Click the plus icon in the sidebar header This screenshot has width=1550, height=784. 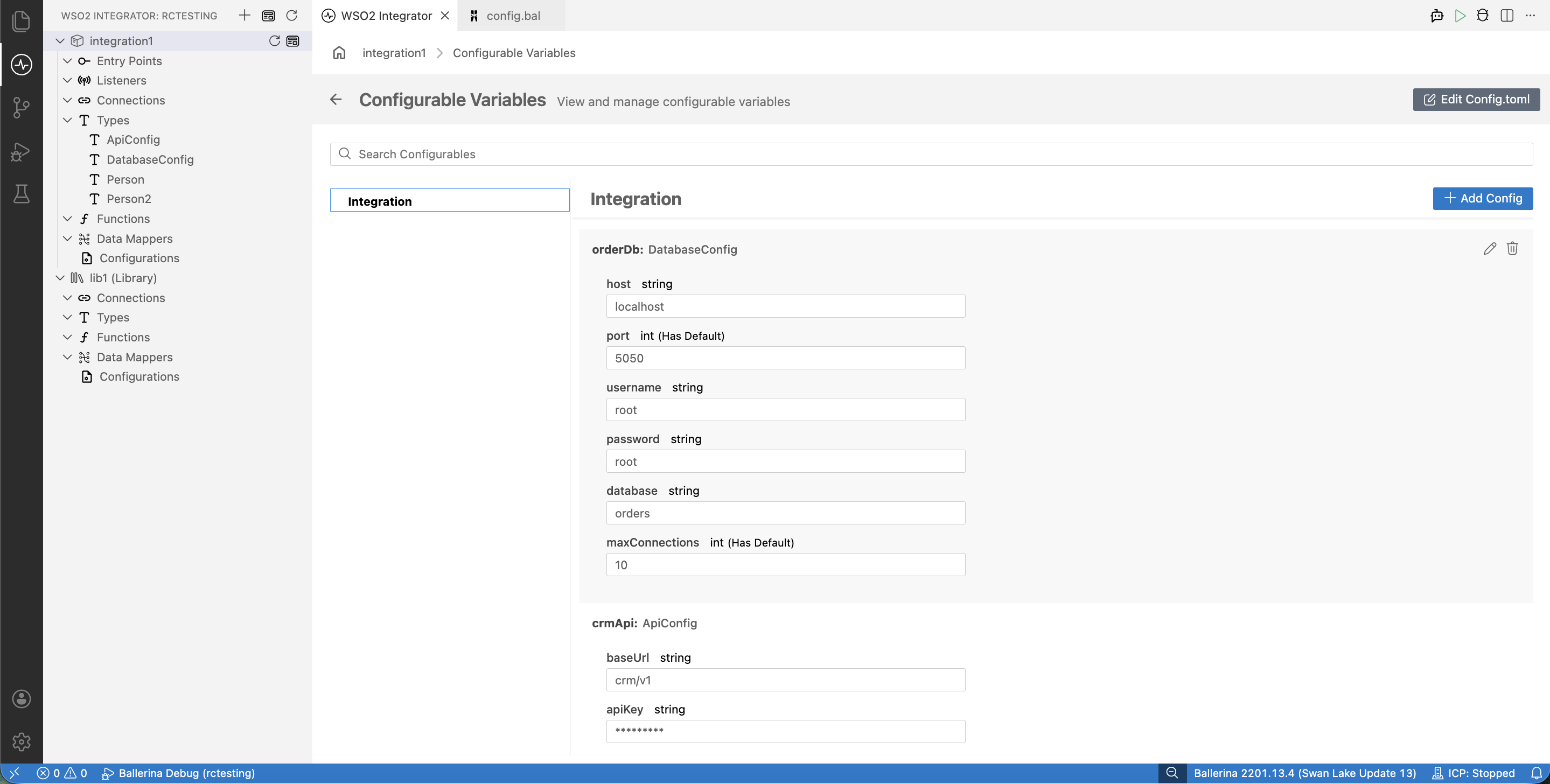click(x=245, y=15)
